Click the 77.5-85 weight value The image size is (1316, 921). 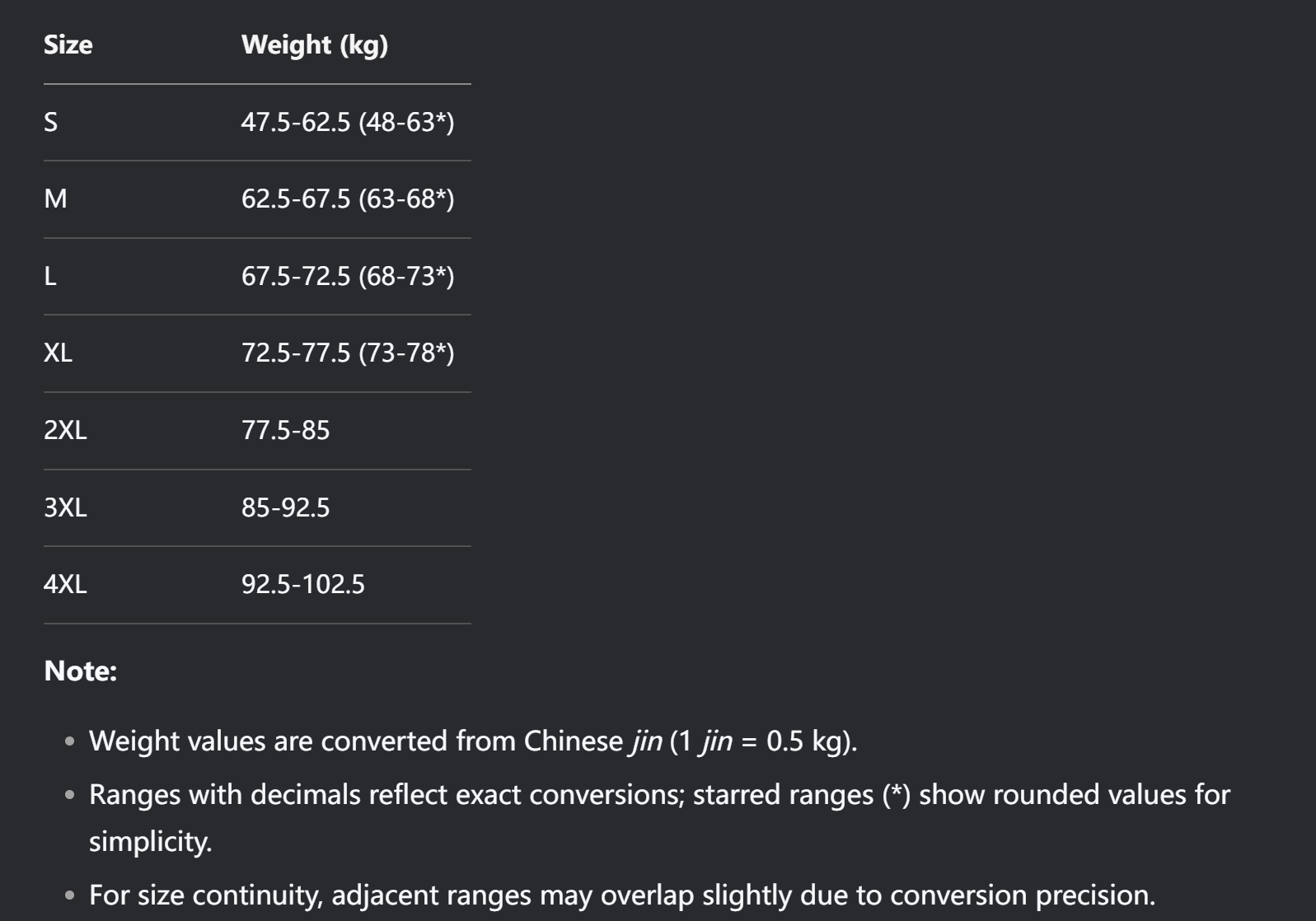pos(285,430)
